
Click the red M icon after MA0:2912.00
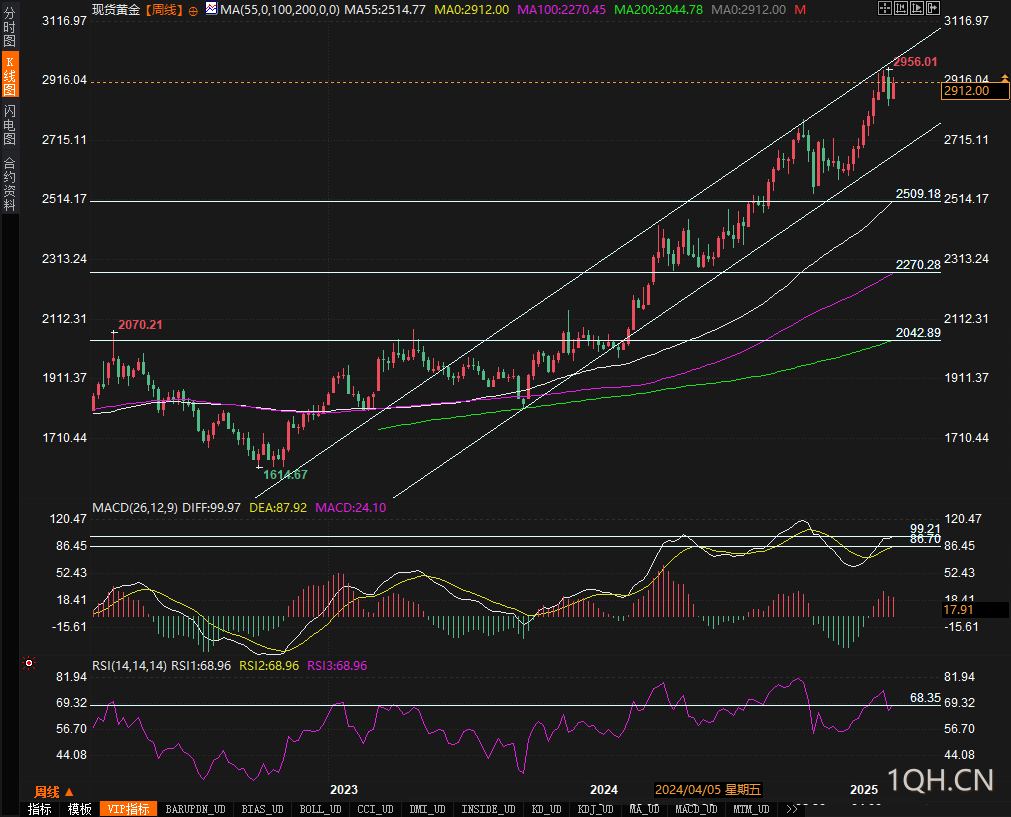click(800, 9)
